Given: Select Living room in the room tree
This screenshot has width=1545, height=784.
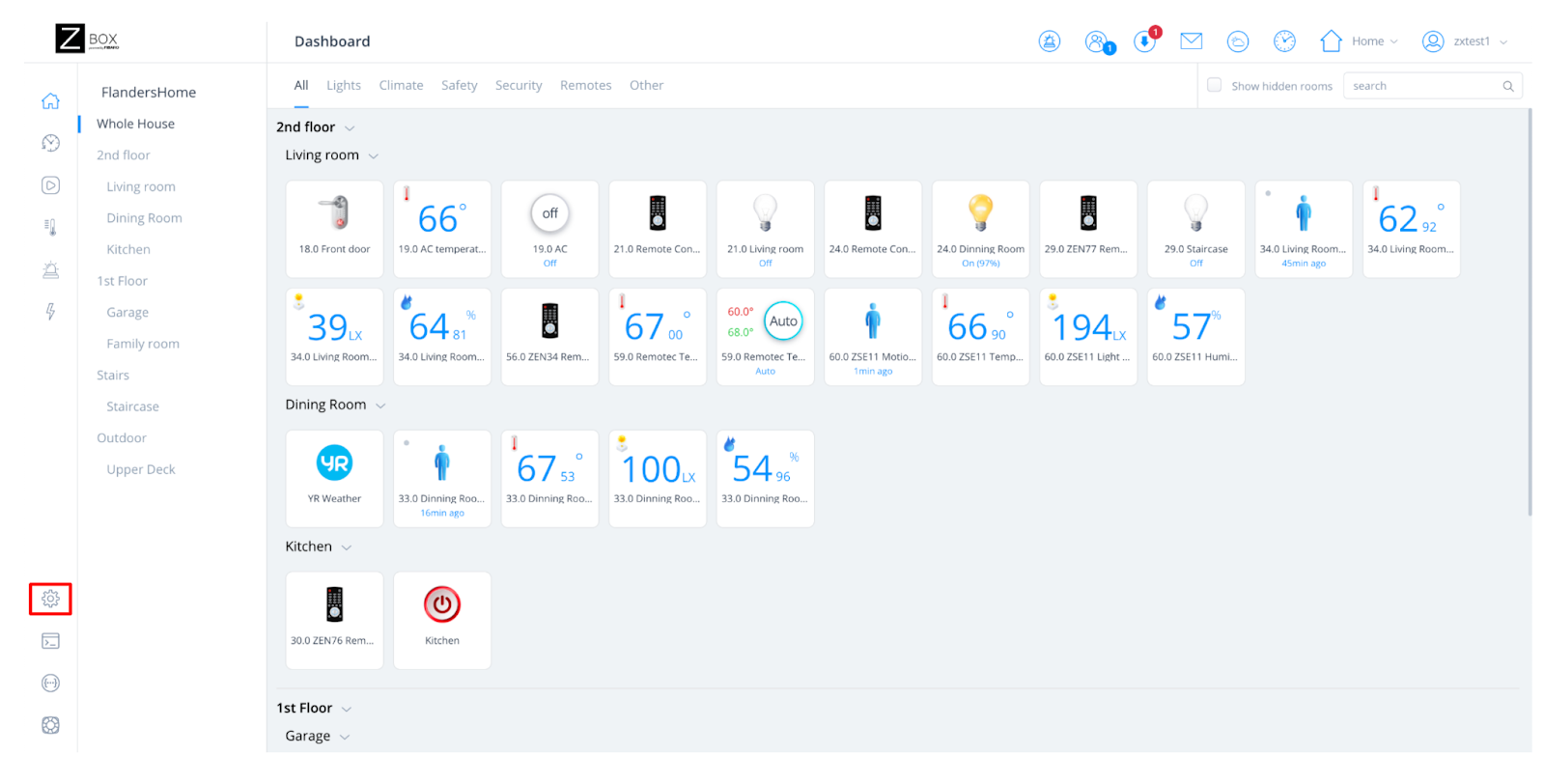Looking at the screenshot, I should tap(141, 186).
